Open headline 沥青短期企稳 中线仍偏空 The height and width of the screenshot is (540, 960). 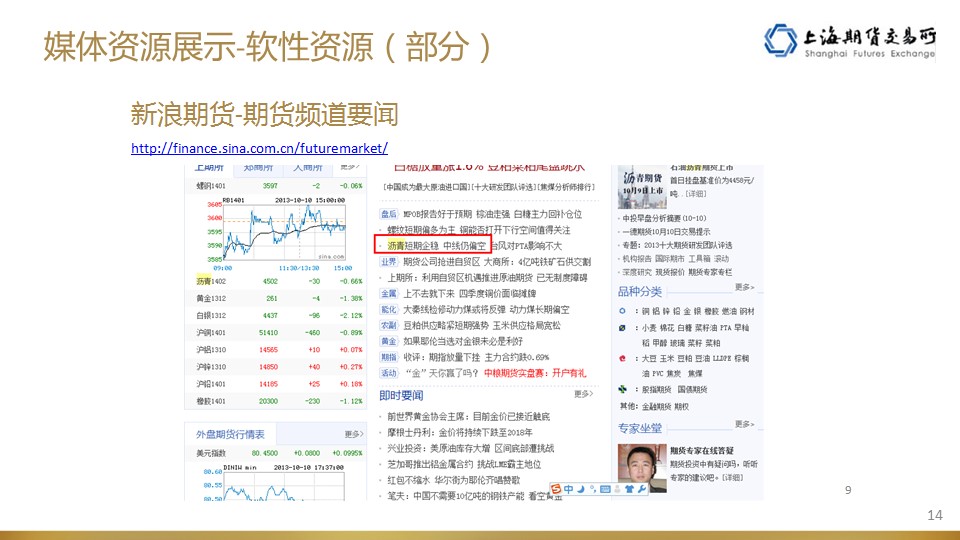[437, 246]
